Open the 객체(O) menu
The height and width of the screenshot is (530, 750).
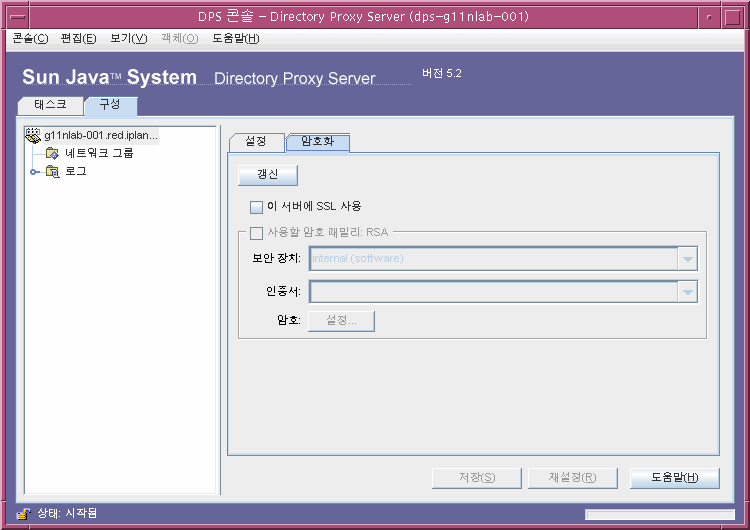tap(179, 38)
